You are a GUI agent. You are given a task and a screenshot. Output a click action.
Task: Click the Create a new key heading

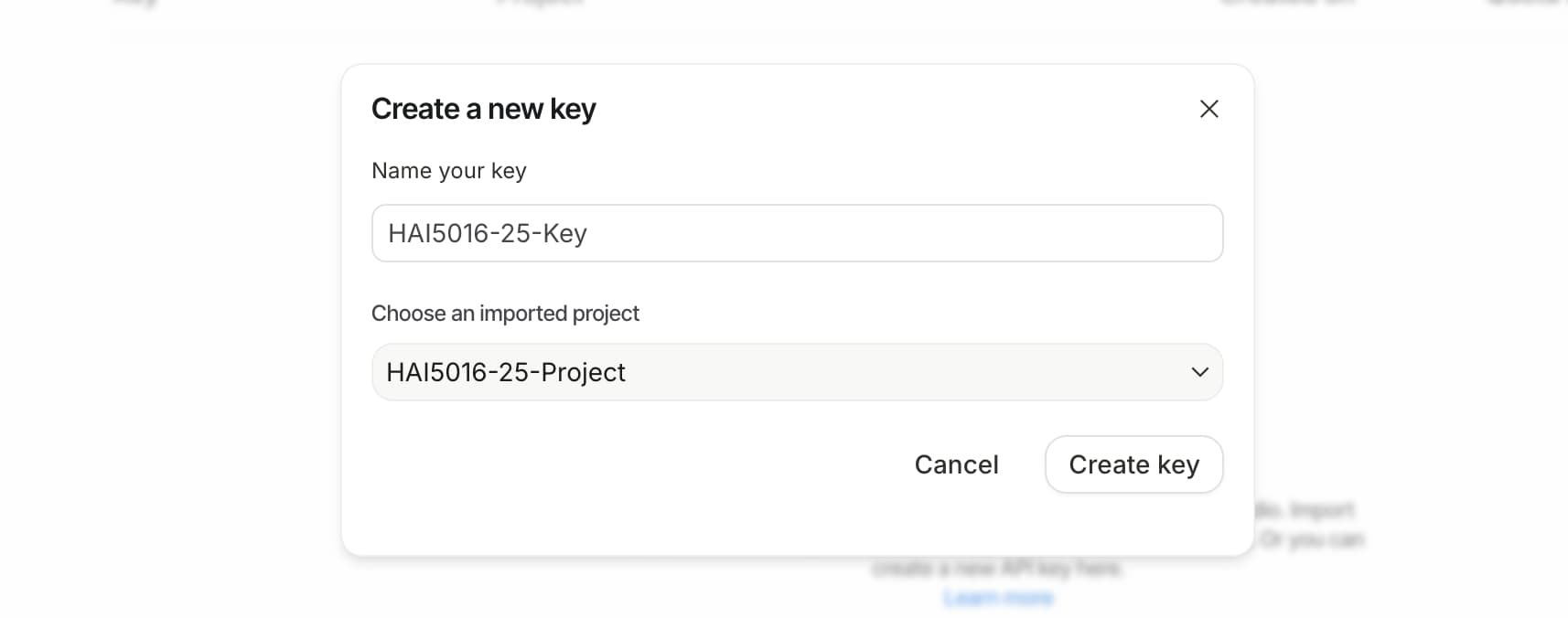click(483, 109)
